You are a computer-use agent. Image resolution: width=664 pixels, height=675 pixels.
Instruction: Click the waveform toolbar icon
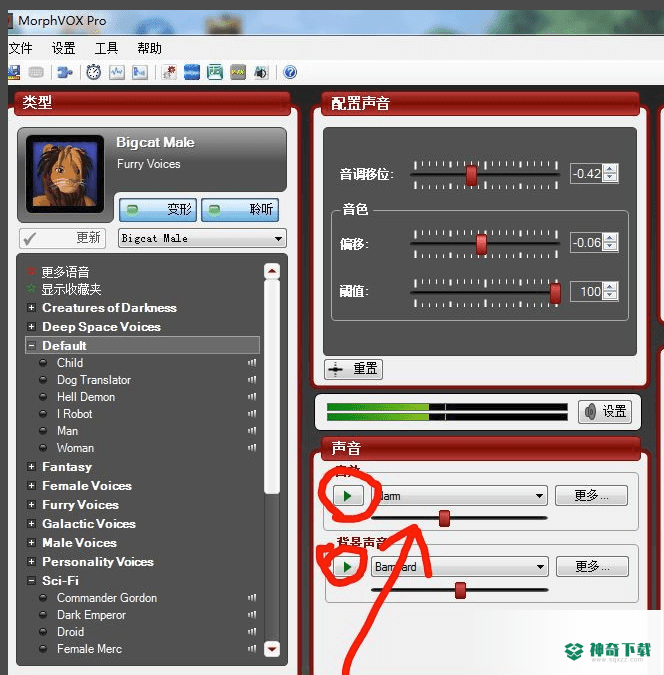point(117,72)
